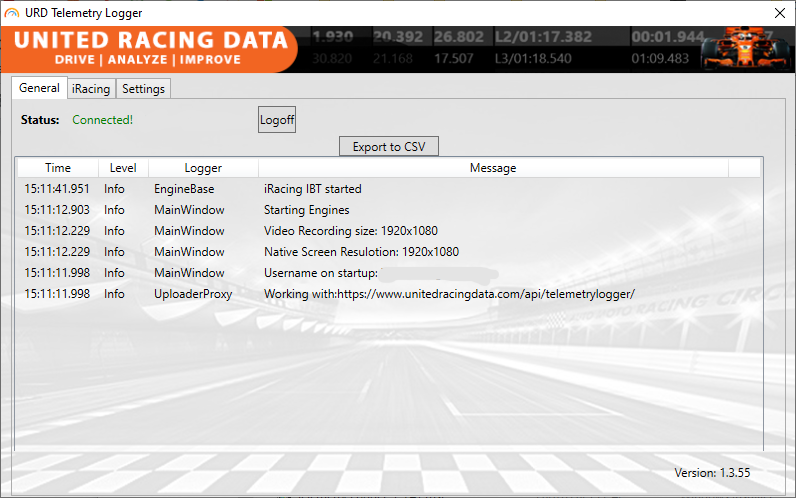Select the 'Working with:https://www.unitedracingdata.com' message
Screen dimensions: 796x498
pyautogui.click(x=449, y=294)
